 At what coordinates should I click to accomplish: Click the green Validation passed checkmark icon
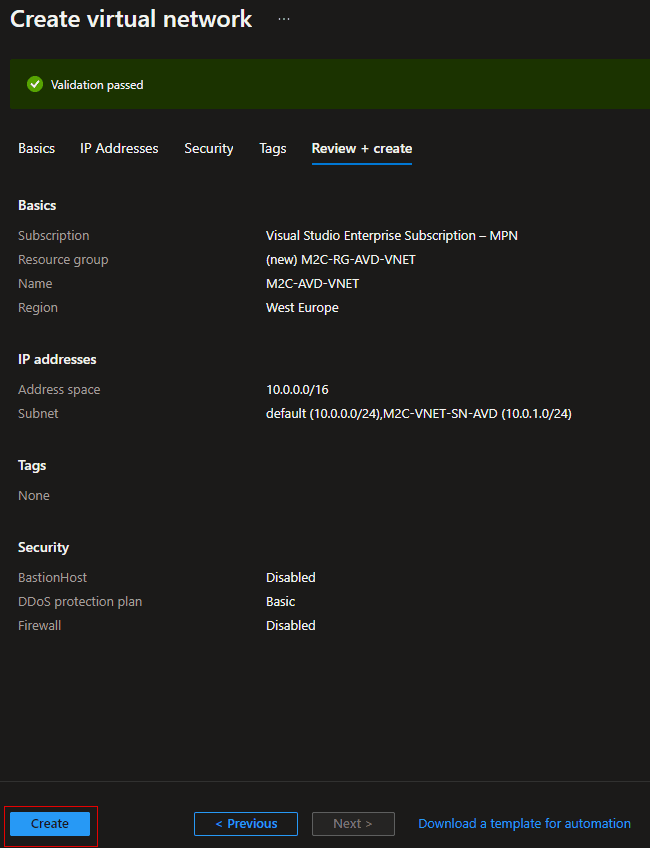click(35, 85)
